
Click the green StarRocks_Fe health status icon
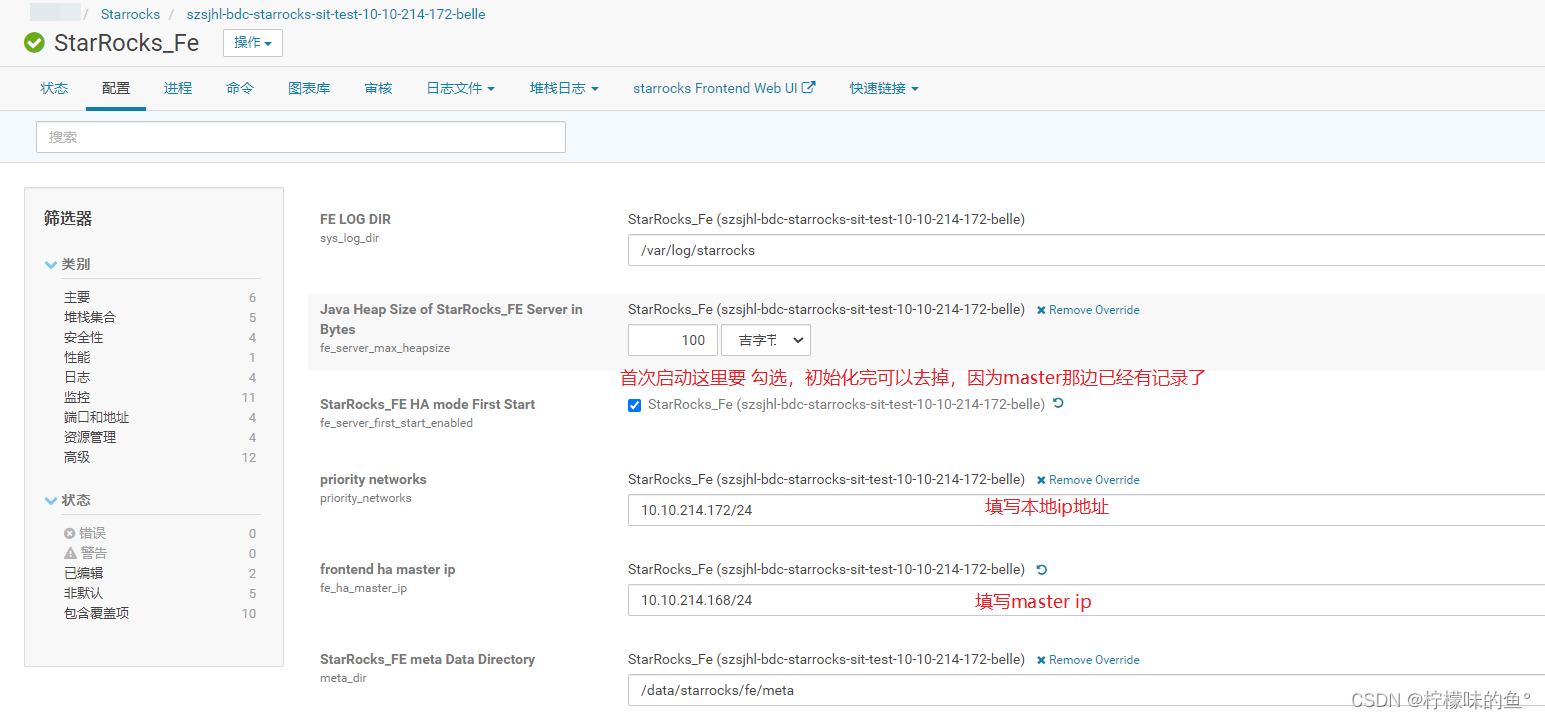pos(34,43)
